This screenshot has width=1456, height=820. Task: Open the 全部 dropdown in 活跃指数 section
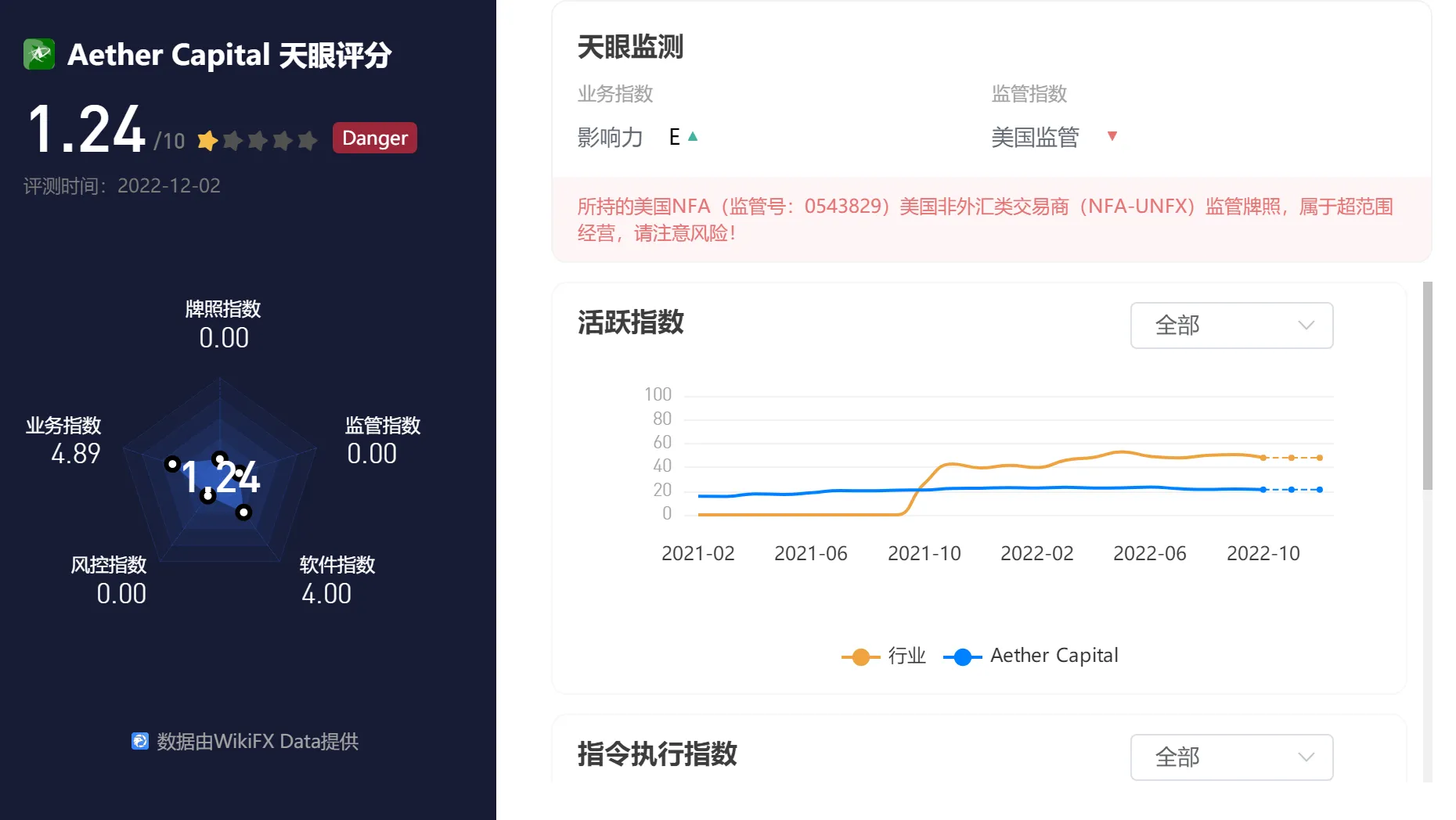click(x=1231, y=325)
